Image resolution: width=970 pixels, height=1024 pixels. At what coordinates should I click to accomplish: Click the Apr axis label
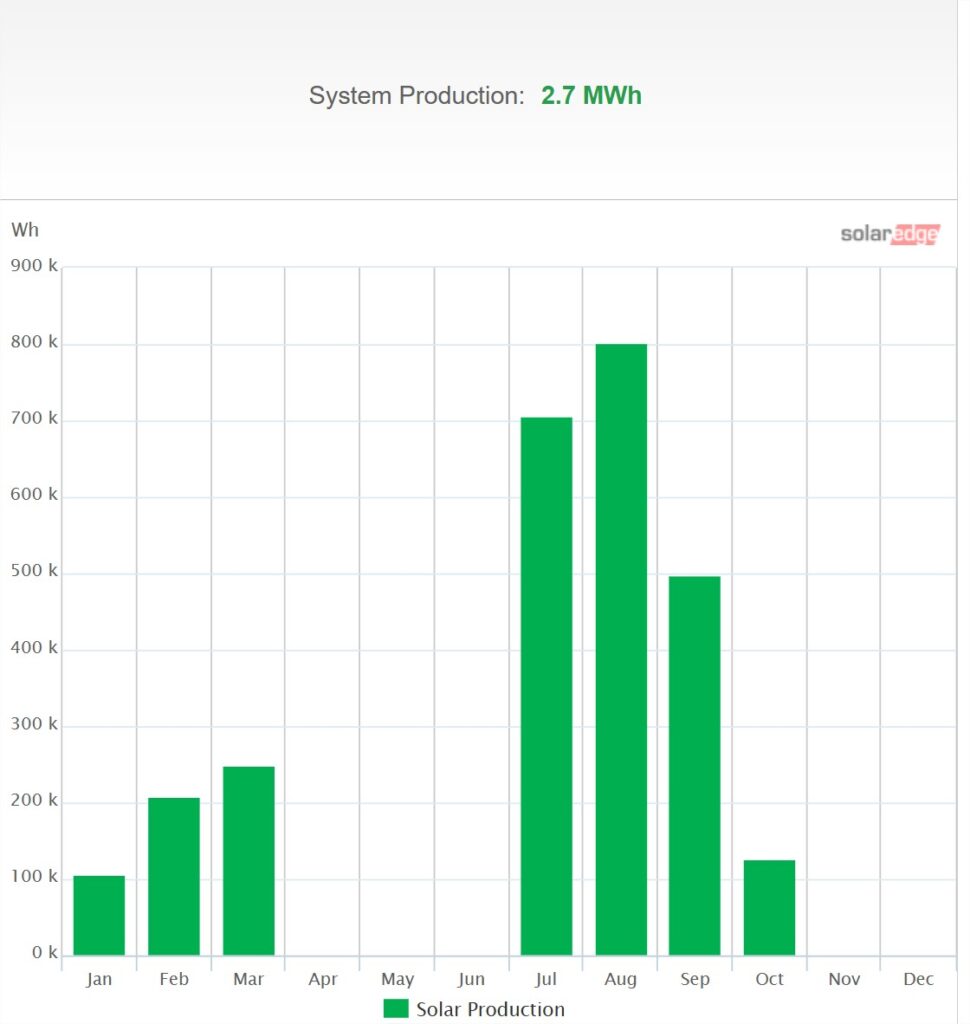coord(323,980)
